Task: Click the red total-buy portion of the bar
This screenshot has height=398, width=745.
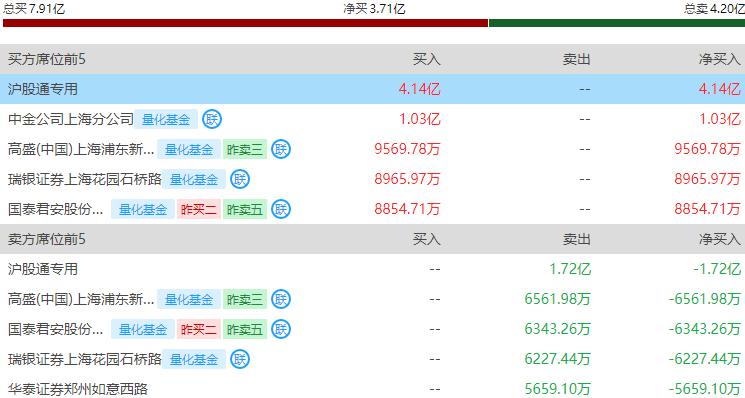Action: pos(245,23)
